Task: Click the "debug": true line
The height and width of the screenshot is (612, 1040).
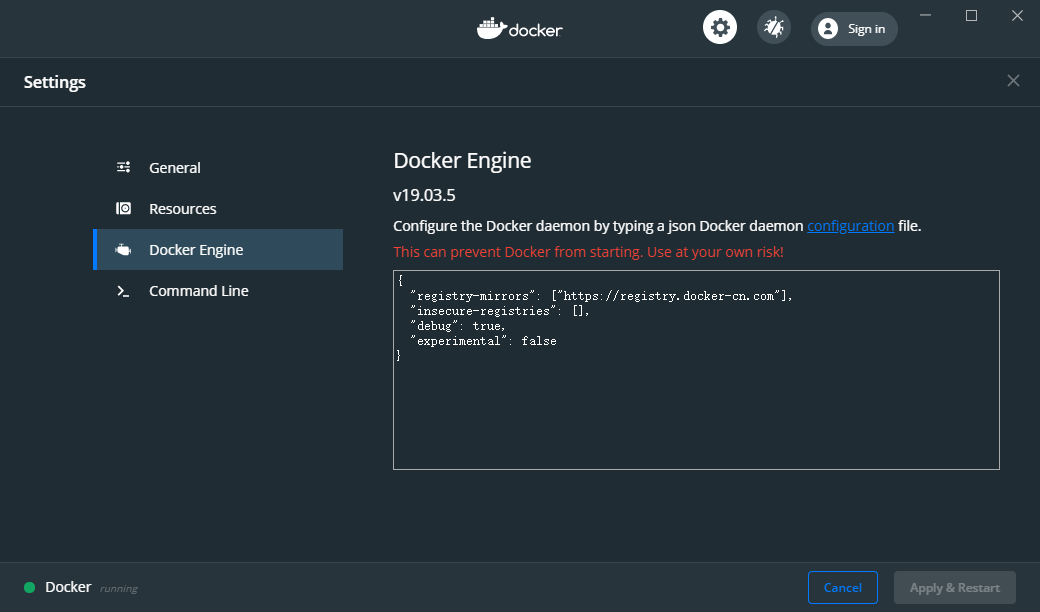Action: click(x=458, y=326)
